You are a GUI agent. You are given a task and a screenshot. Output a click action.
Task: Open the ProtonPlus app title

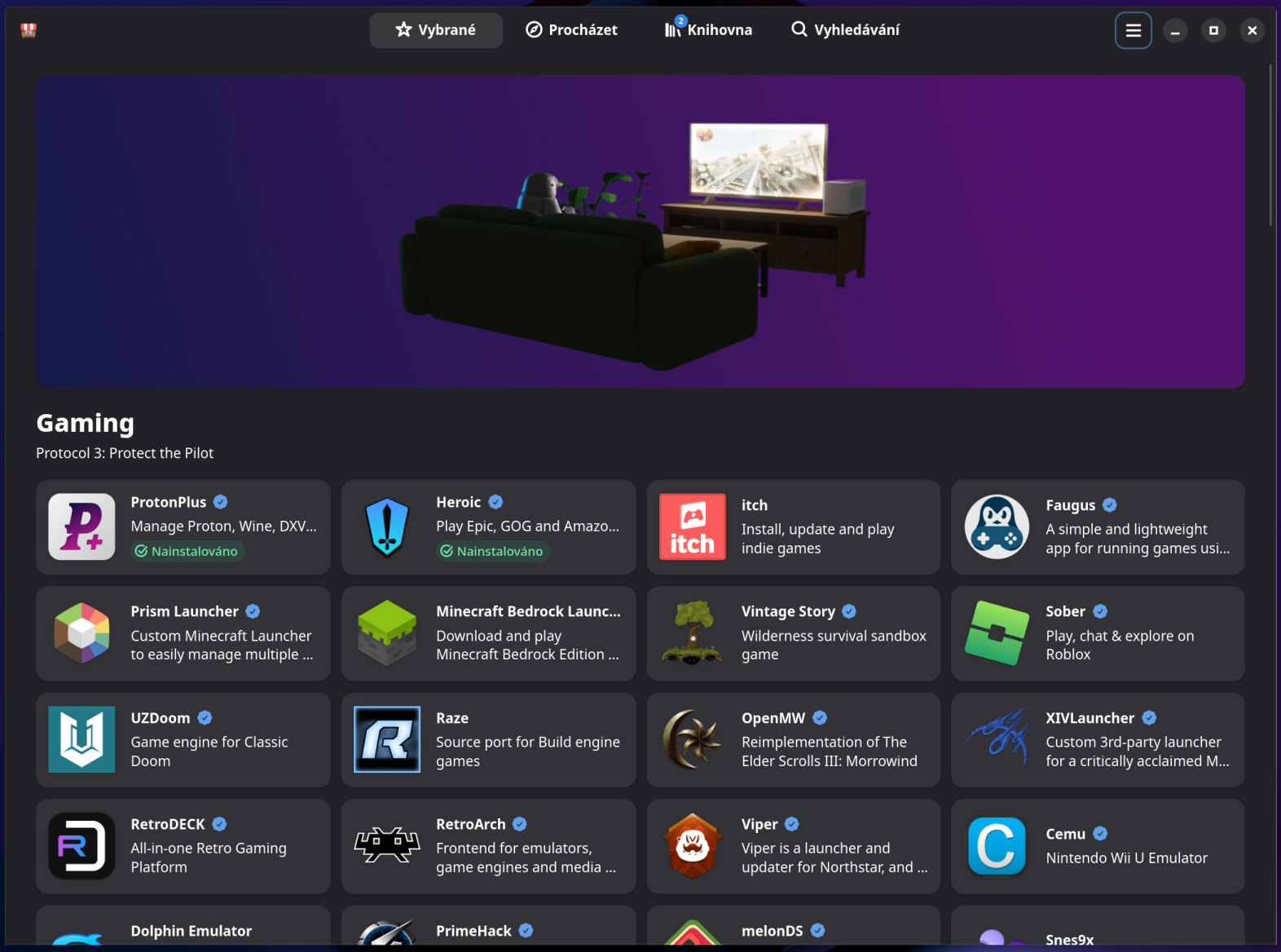(x=169, y=502)
